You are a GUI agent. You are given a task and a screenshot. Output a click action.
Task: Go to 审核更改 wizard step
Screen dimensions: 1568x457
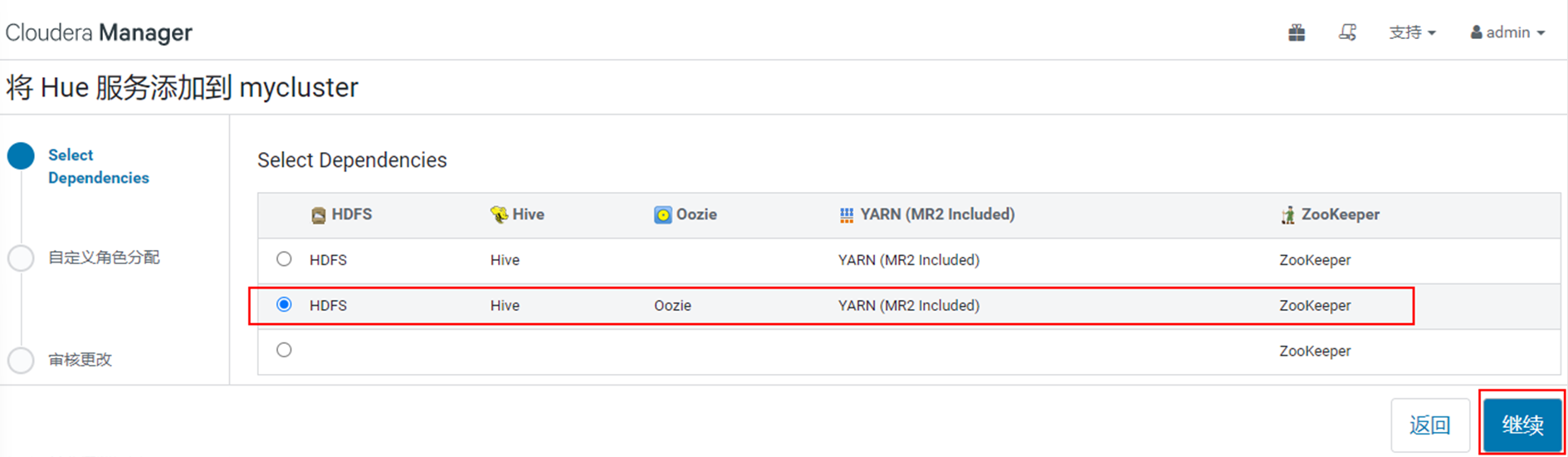[x=80, y=360]
